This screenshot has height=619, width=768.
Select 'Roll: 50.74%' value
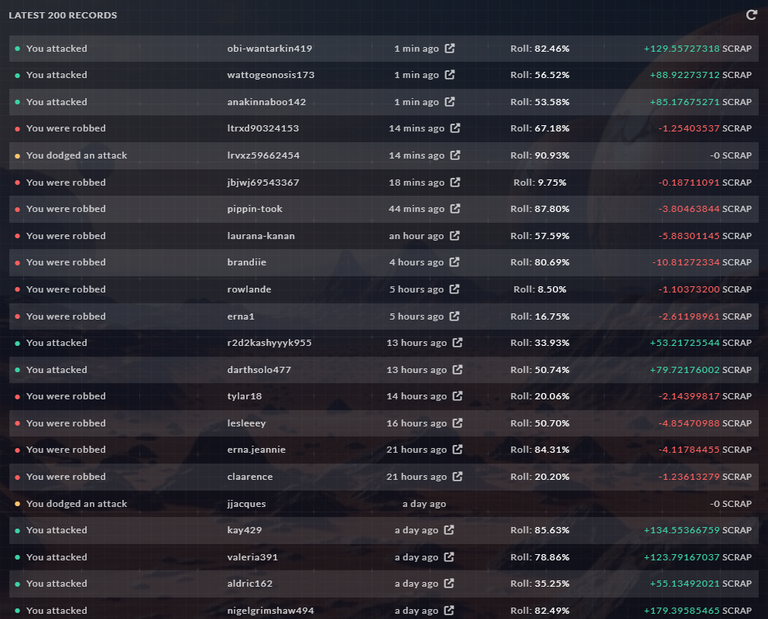point(540,370)
